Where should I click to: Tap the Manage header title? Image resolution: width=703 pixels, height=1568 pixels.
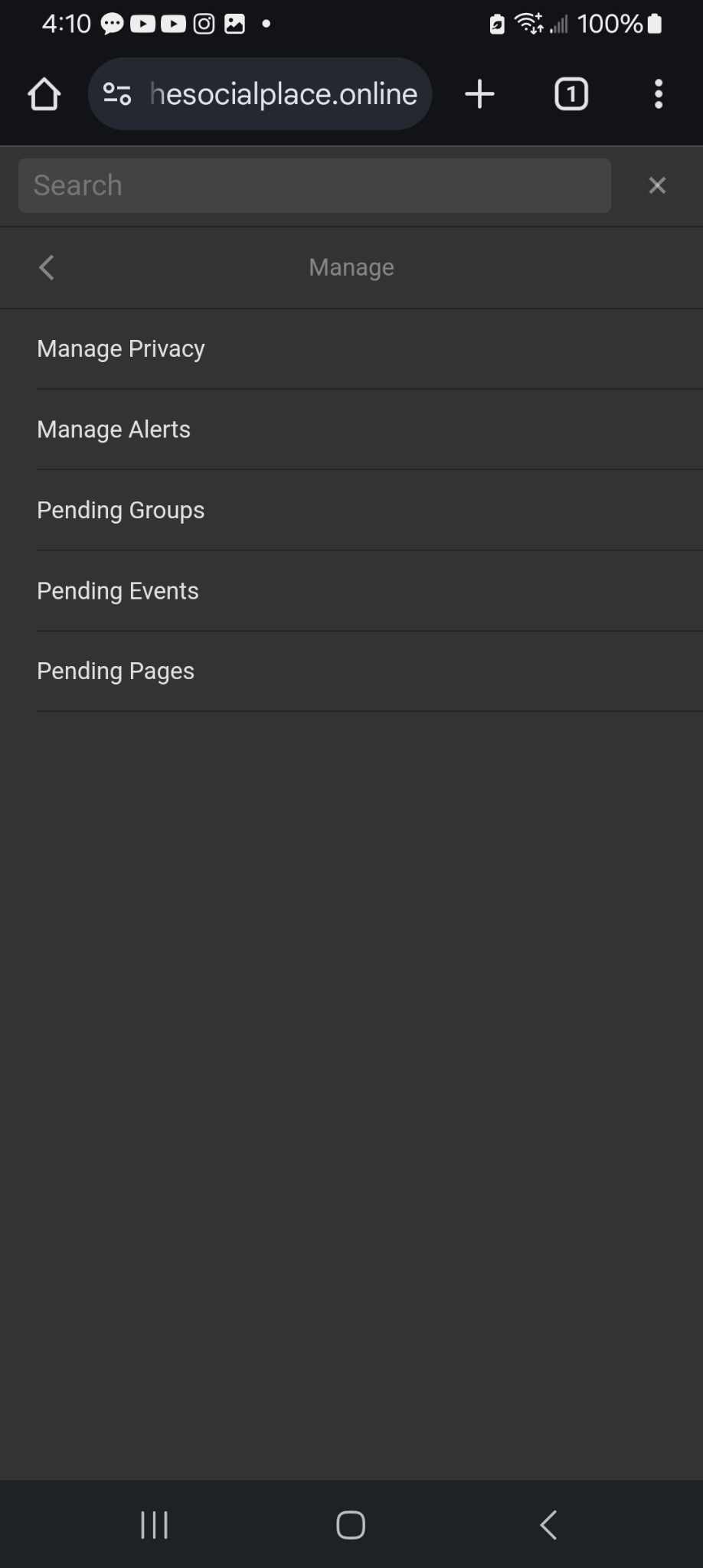click(351, 268)
